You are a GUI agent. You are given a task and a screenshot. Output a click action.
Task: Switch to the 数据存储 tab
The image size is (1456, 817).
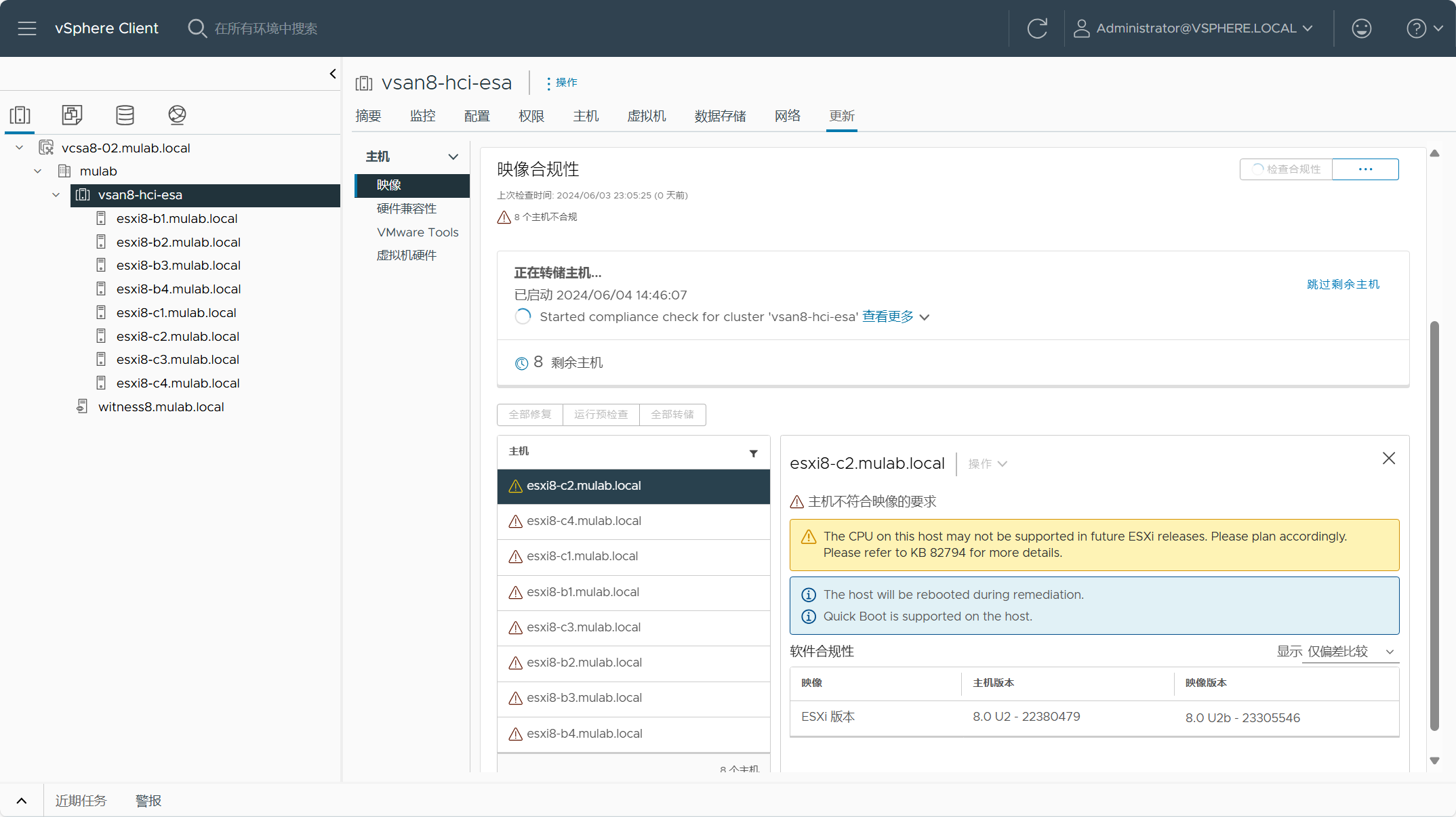(720, 116)
